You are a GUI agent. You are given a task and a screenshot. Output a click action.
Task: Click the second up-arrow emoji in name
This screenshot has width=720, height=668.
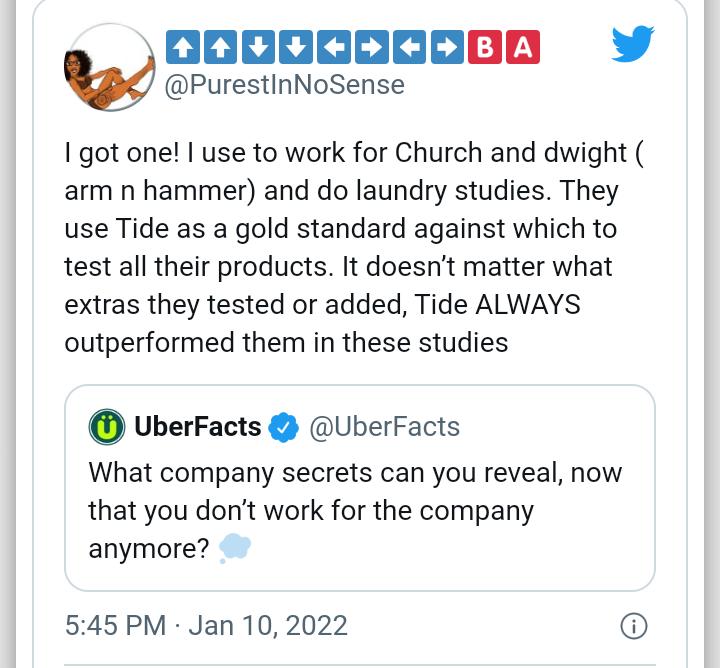click(x=220, y=47)
